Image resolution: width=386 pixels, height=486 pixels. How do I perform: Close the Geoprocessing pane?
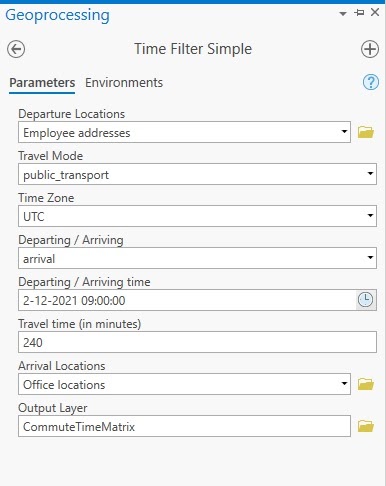[x=375, y=12]
